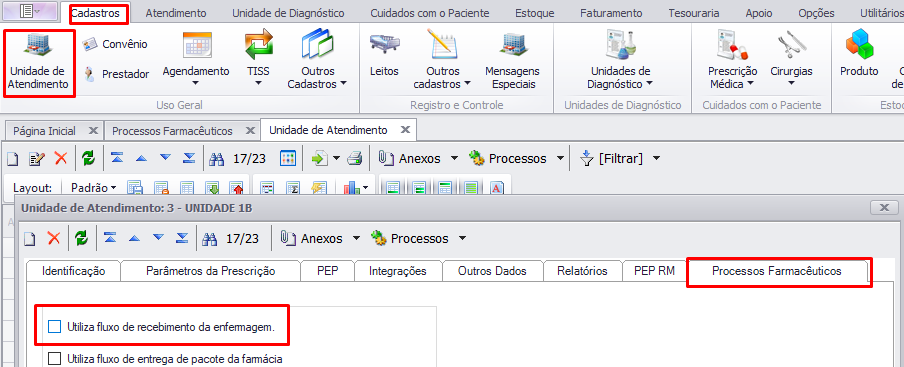Select the Tesouraria ribbon tab
The width and height of the screenshot is (904, 367).
click(x=694, y=13)
